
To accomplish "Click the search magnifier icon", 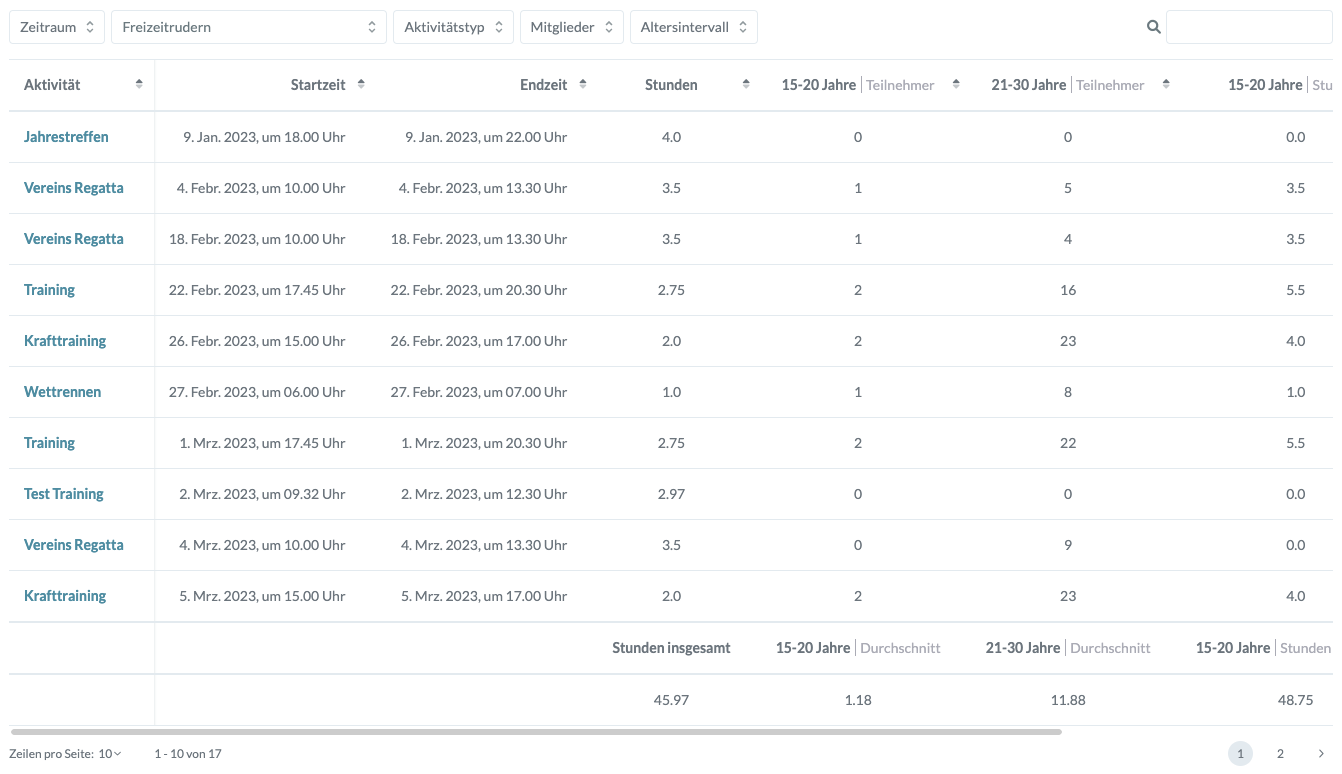I will [1153, 27].
